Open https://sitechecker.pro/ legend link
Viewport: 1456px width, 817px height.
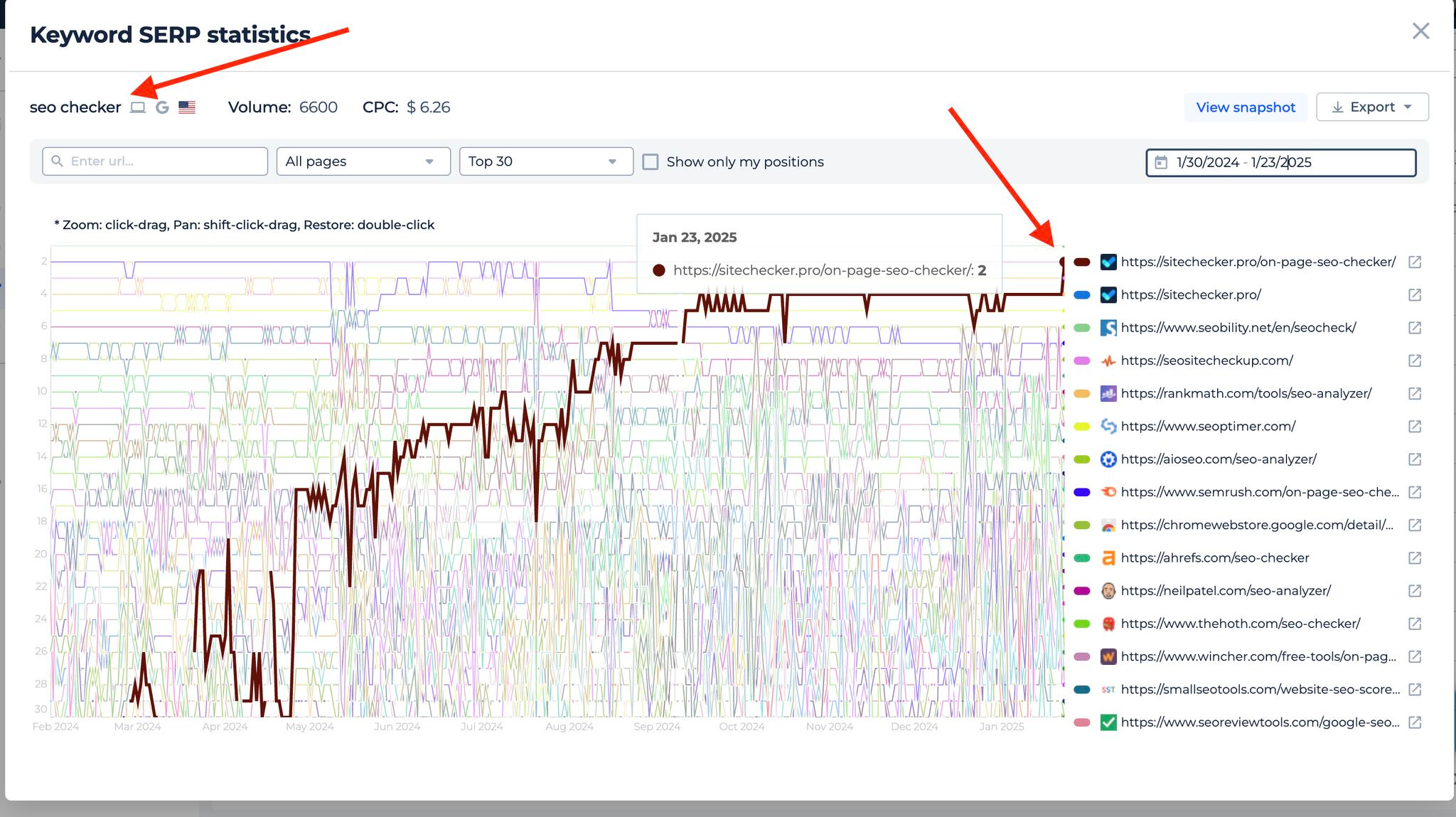pos(1191,295)
